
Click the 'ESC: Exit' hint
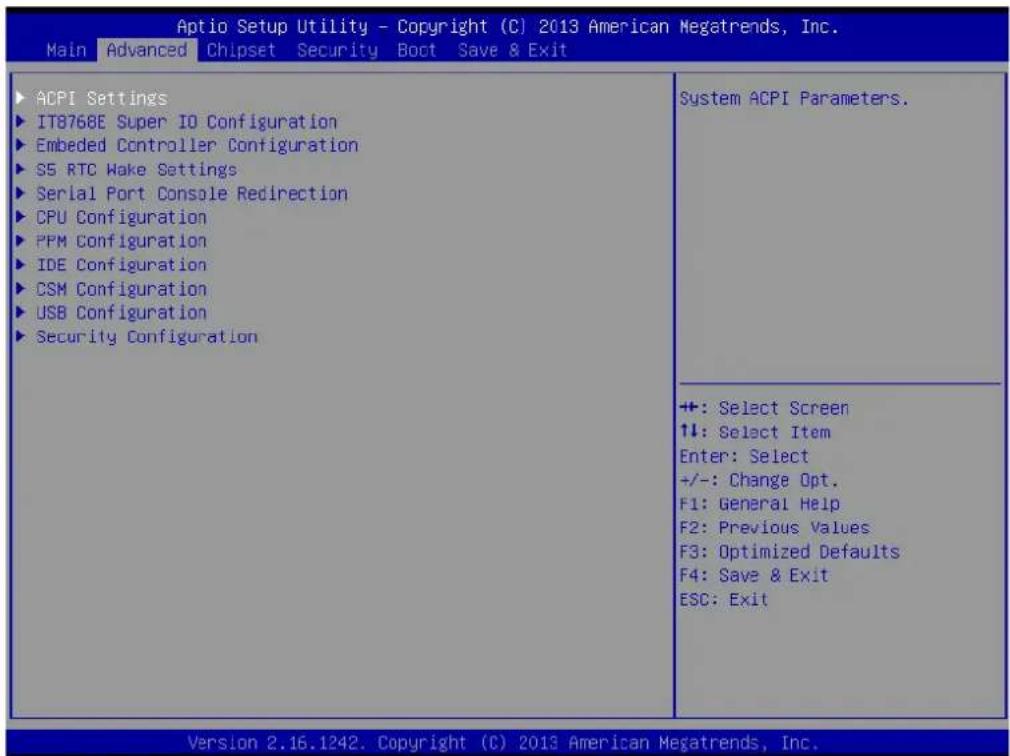724,600
